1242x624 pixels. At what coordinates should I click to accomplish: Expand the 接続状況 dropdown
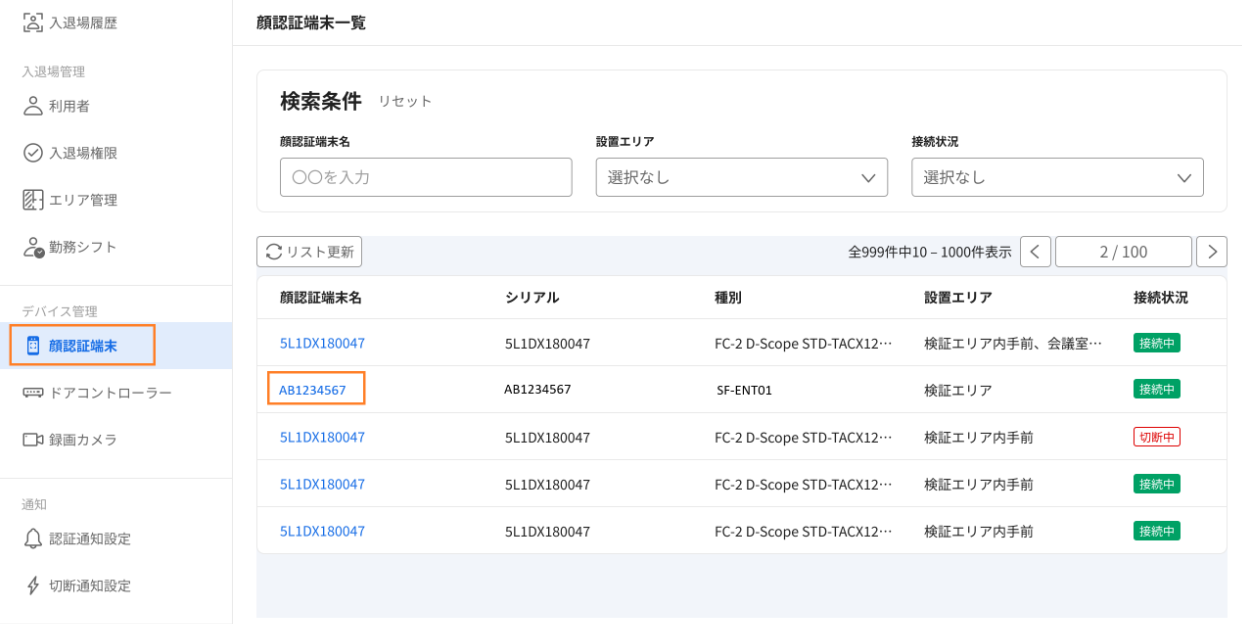(x=1057, y=177)
